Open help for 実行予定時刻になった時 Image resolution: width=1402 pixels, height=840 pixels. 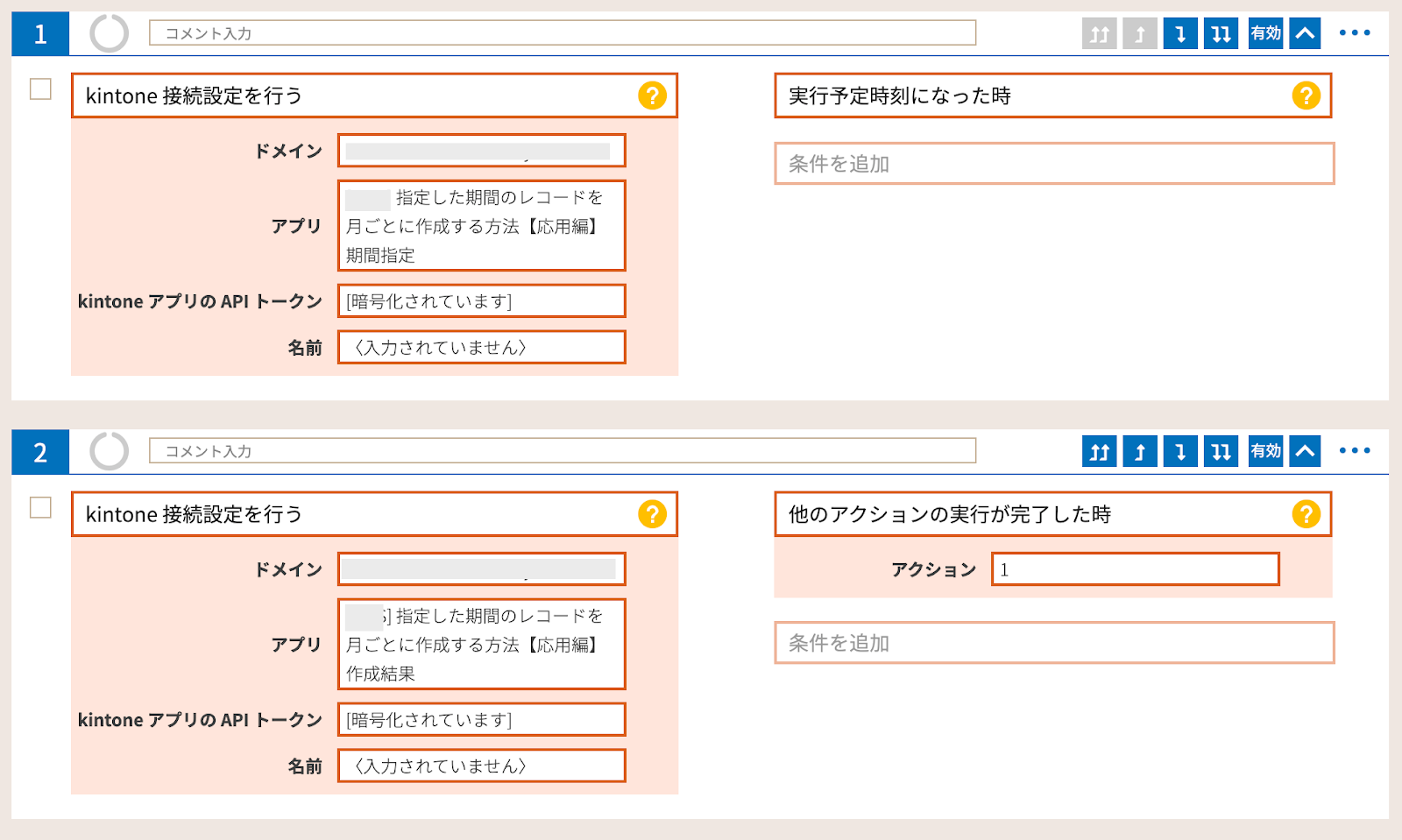tap(1306, 95)
